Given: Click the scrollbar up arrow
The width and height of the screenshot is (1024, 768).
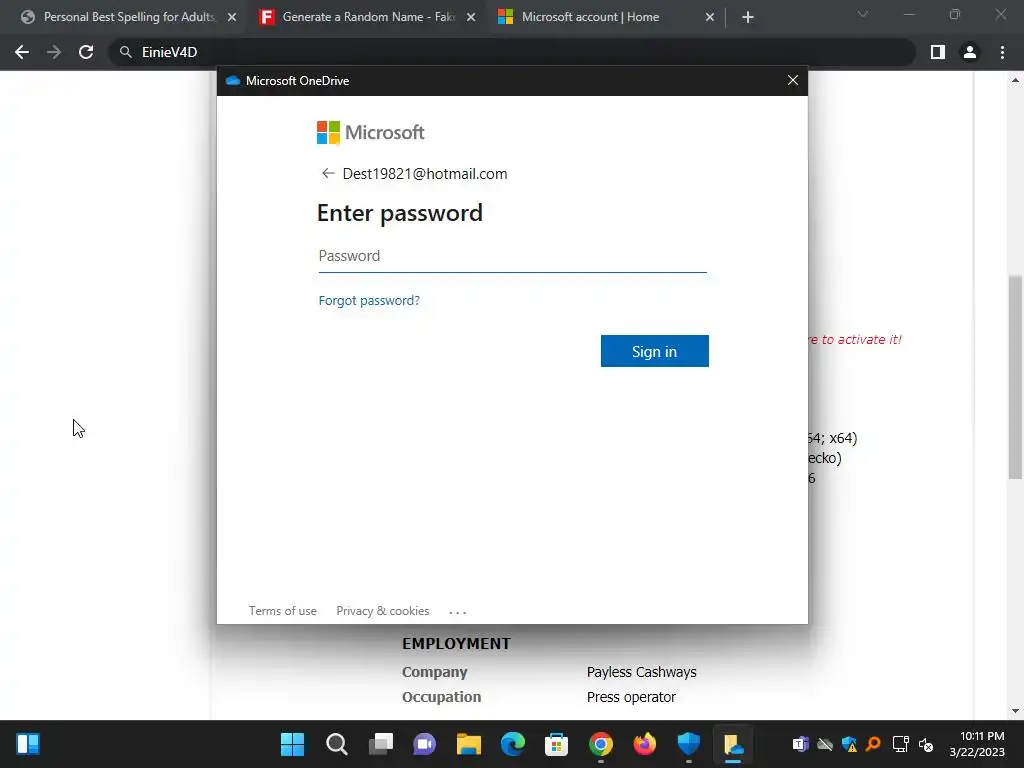Looking at the screenshot, I should click(x=1015, y=80).
